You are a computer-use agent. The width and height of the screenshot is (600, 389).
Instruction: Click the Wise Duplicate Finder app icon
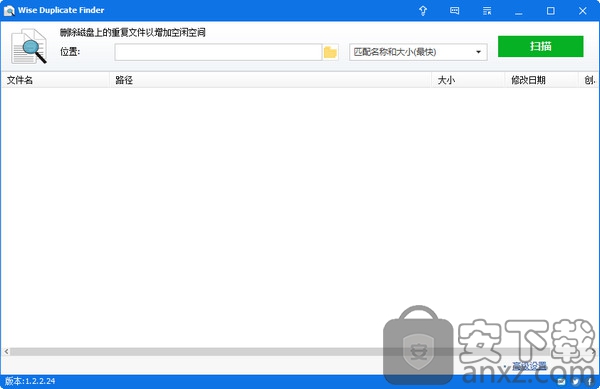[x=9, y=11]
